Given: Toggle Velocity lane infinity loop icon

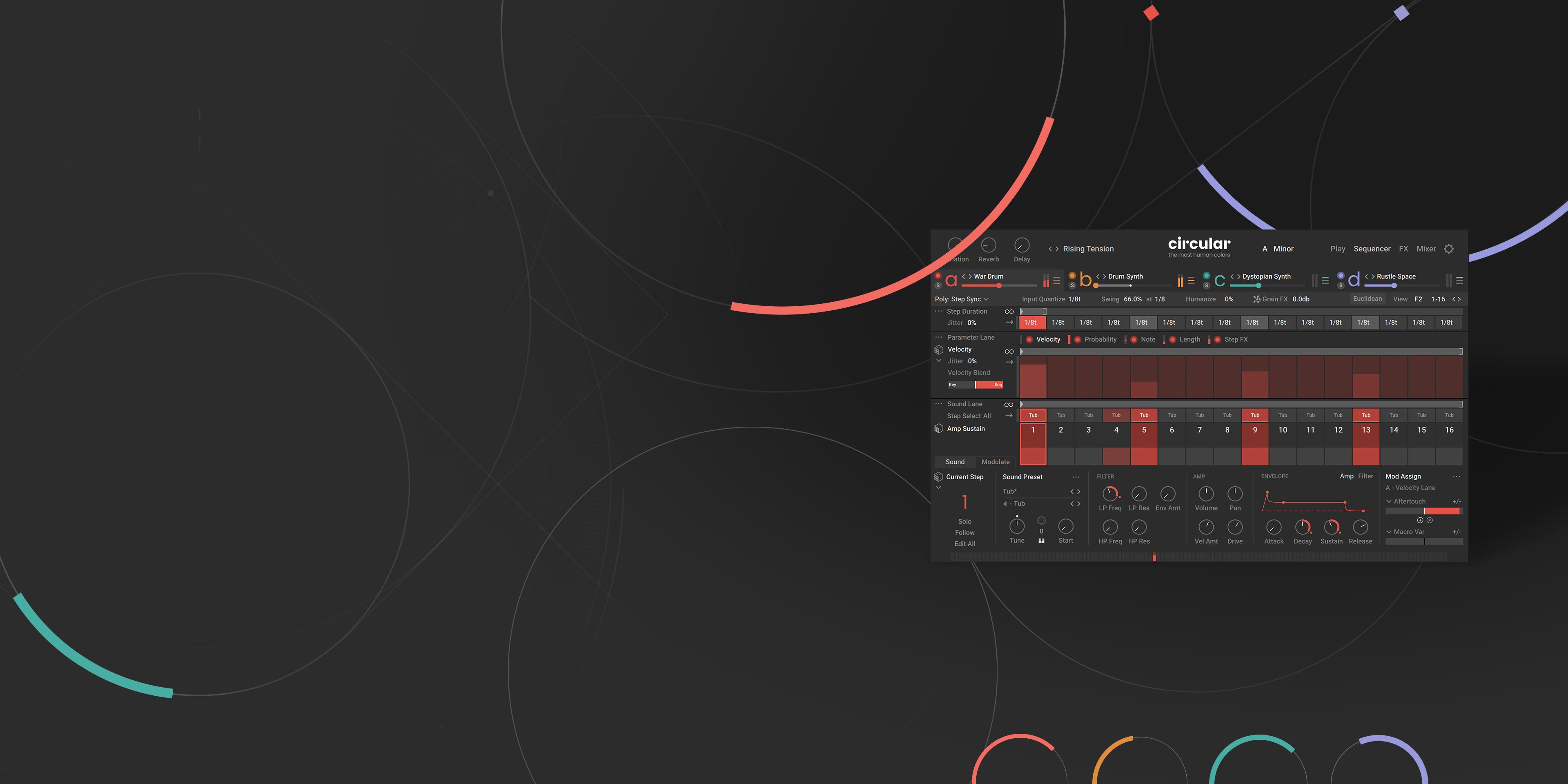Looking at the screenshot, I should [1009, 351].
